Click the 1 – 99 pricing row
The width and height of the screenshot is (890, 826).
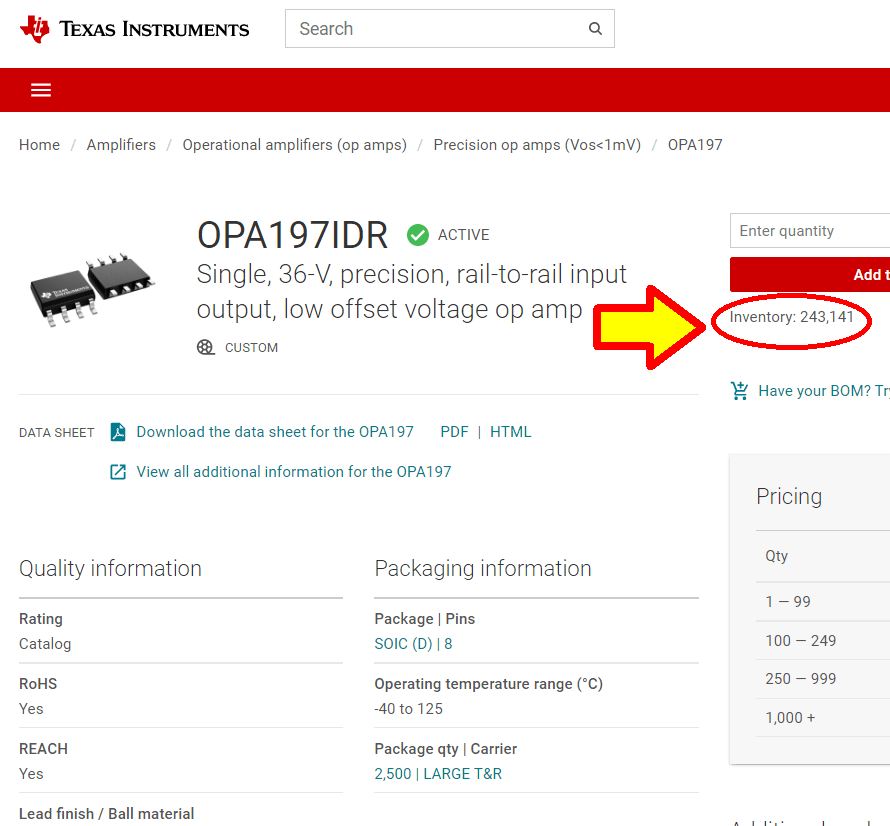(x=823, y=601)
